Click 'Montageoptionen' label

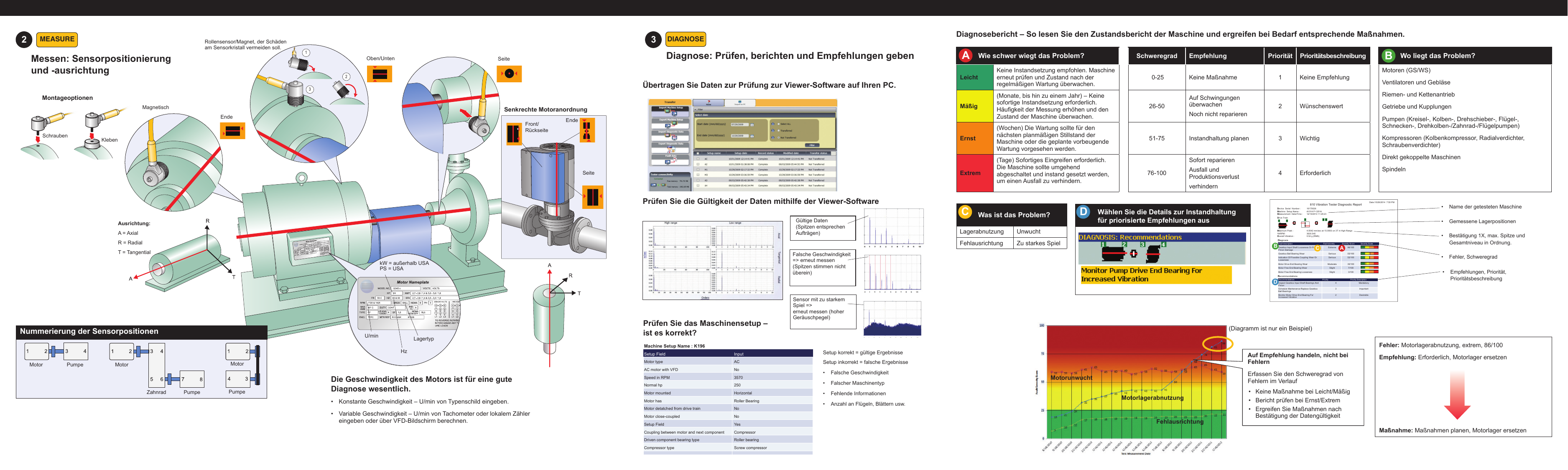(68, 98)
